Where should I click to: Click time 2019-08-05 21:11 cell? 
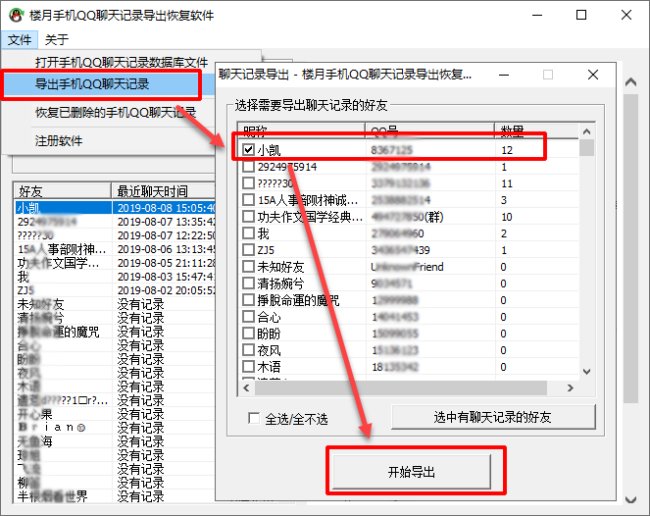point(166,263)
